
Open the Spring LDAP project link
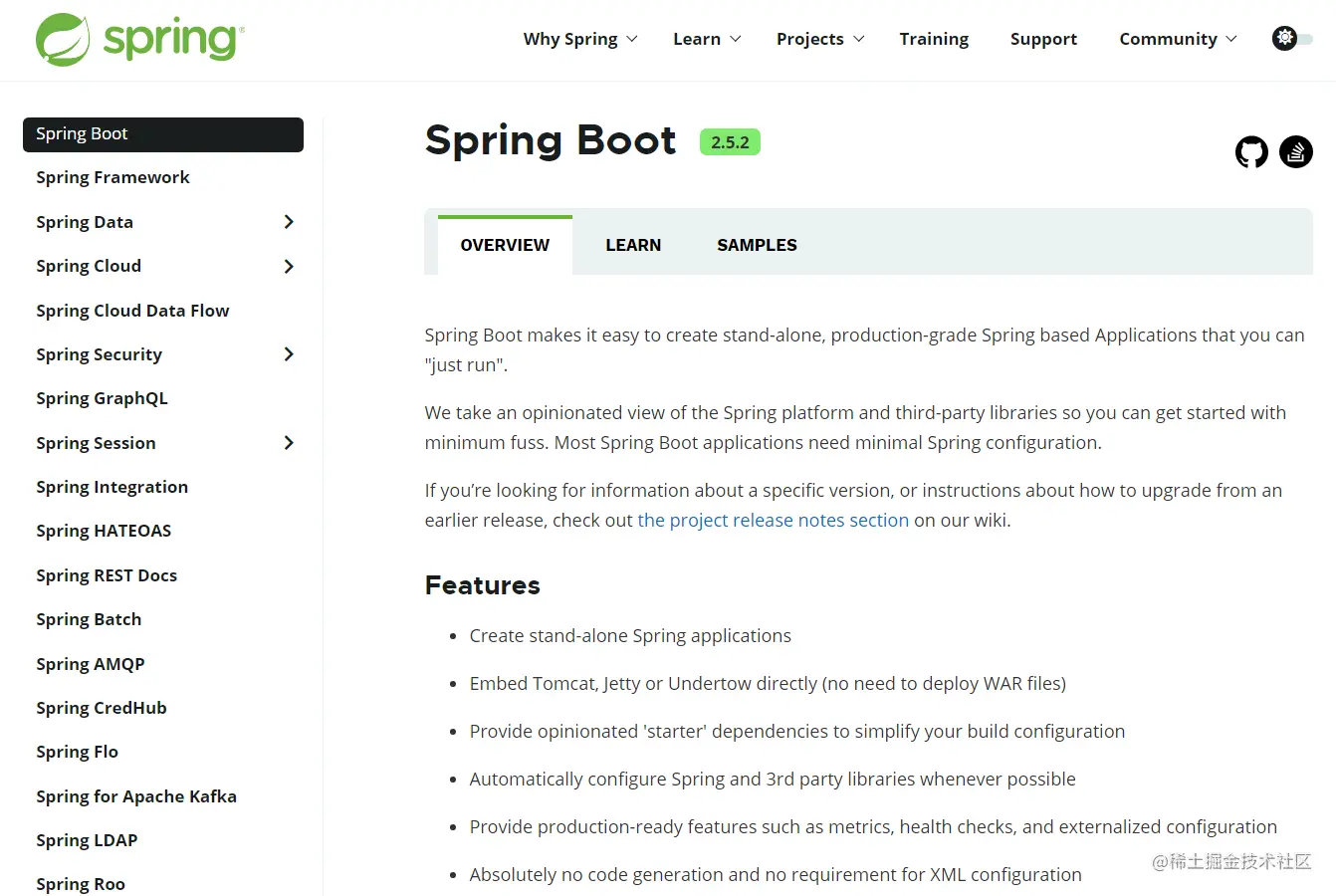pos(87,840)
